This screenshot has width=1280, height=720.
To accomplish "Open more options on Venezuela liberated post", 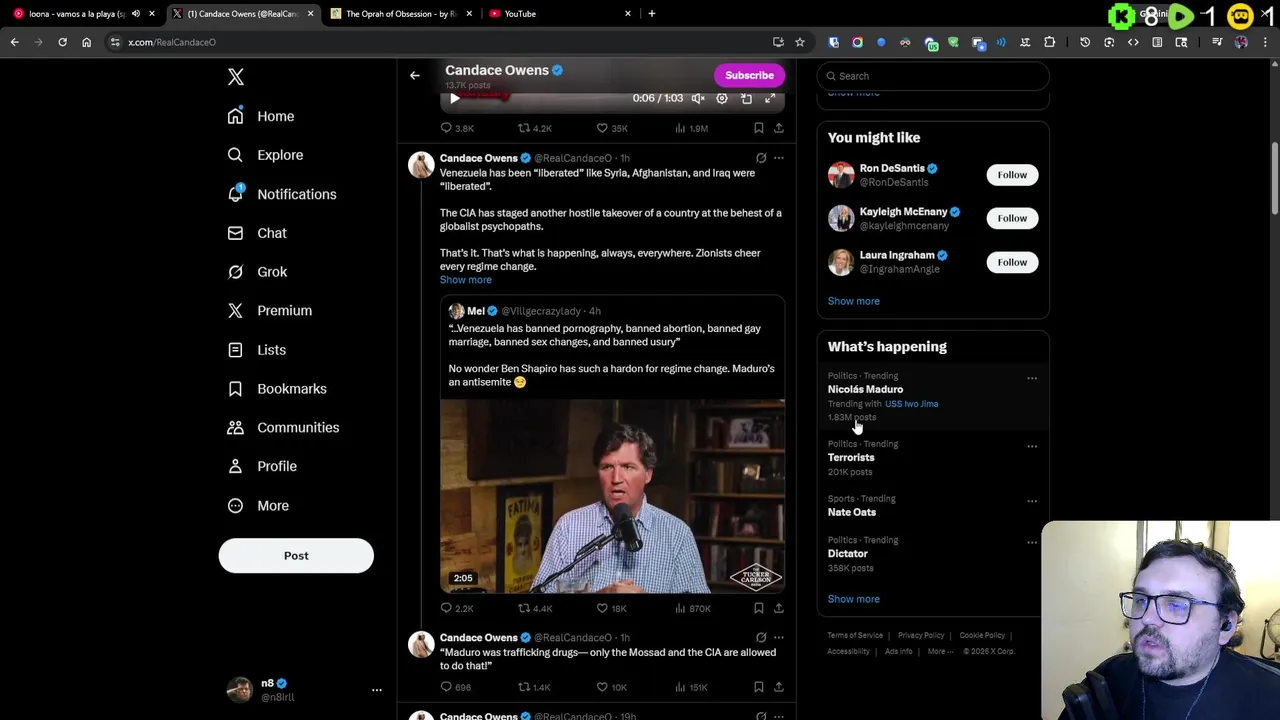I will (779, 158).
